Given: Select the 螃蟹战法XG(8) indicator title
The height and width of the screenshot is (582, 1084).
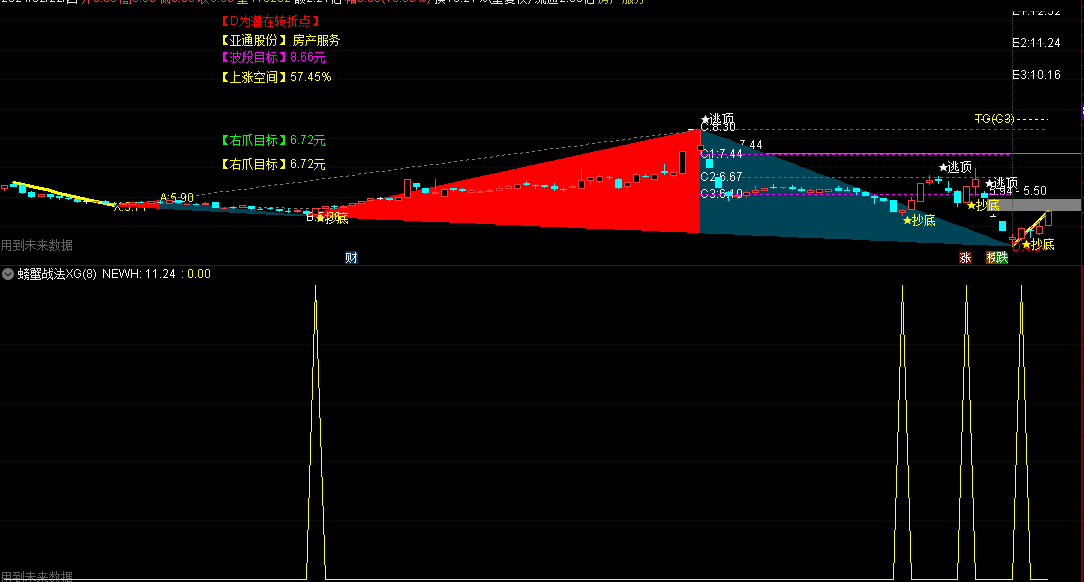Looking at the screenshot, I should tap(57, 274).
